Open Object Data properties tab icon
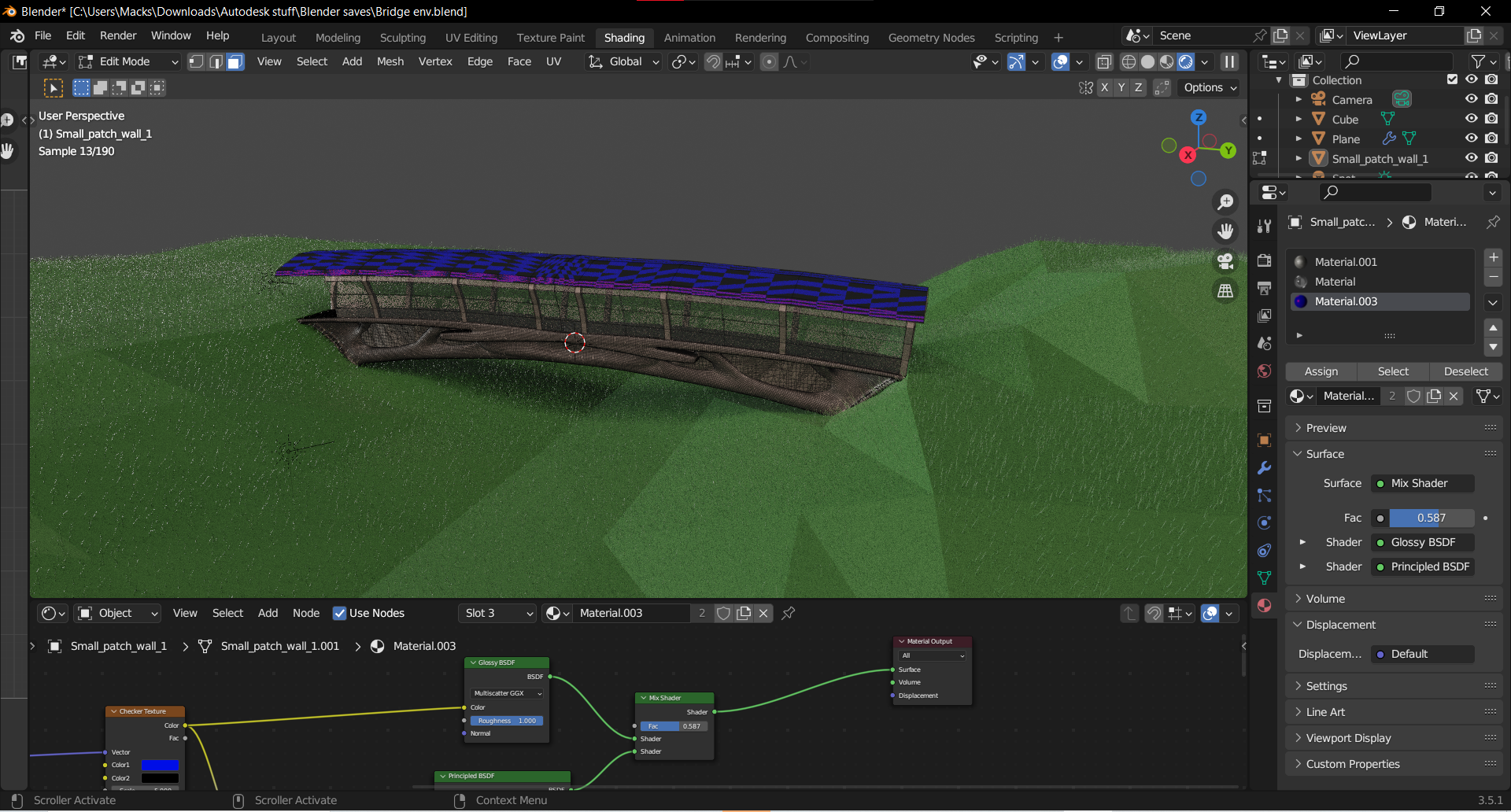Screen dimensions: 1511x812 (1265, 578)
